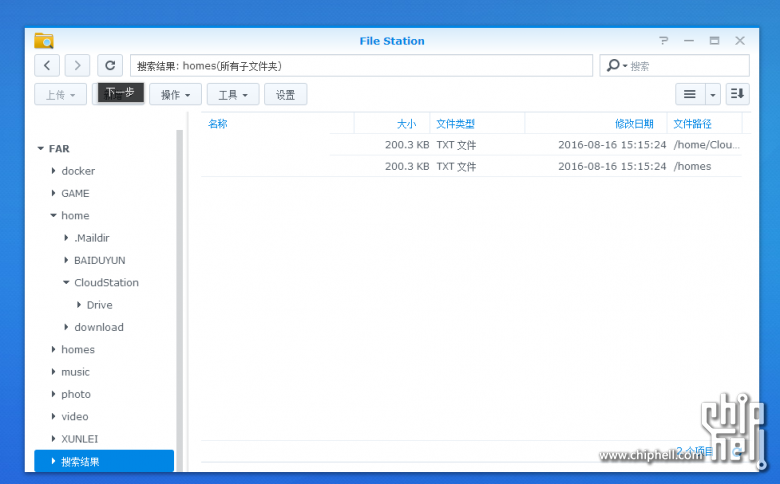
Task: Select the XUNLEI folder in tree
Action: tap(80, 439)
